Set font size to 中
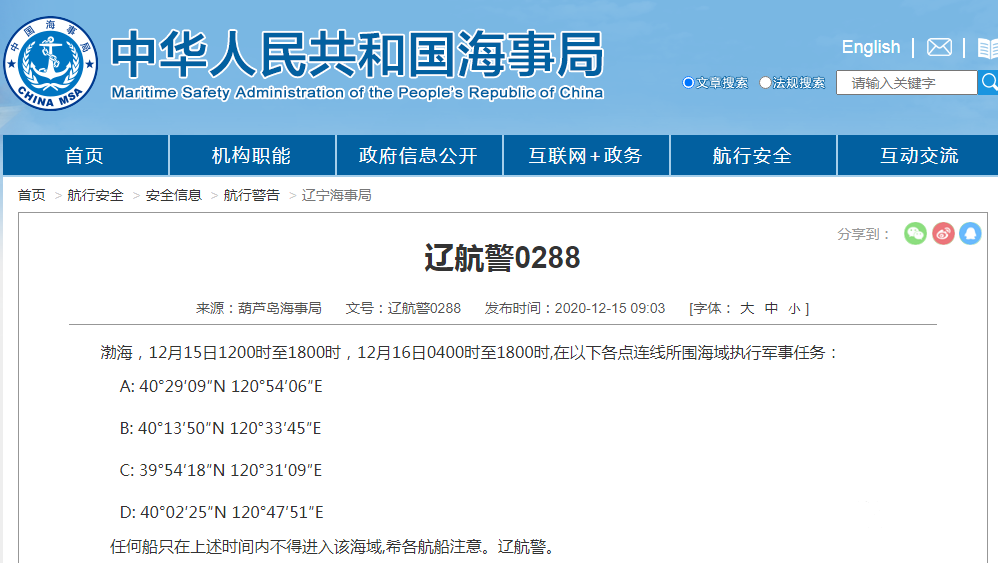 pyautogui.click(x=771, y=309)
